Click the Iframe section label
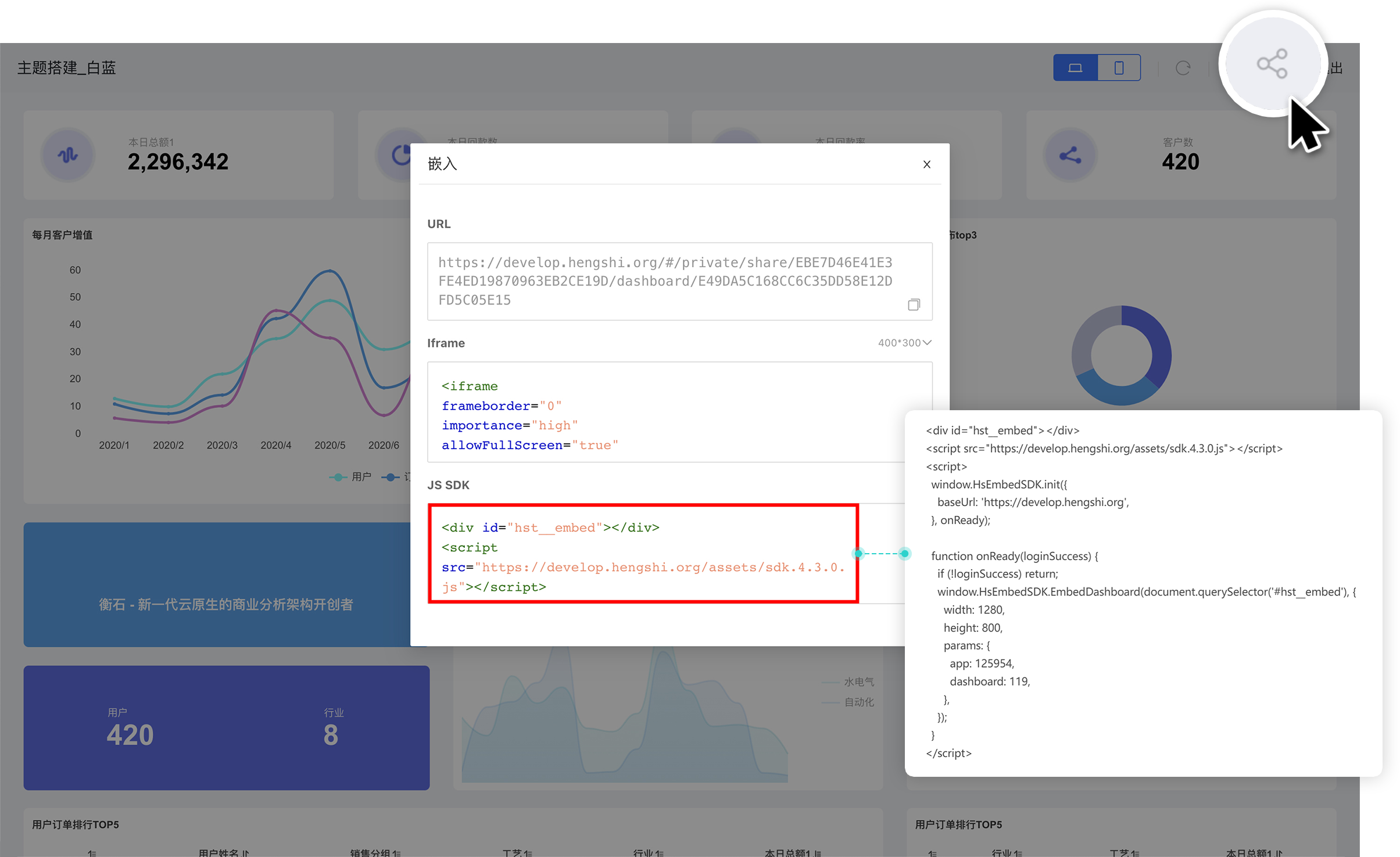The height and width of the screenshot is (857, 1400). (446, 343)
